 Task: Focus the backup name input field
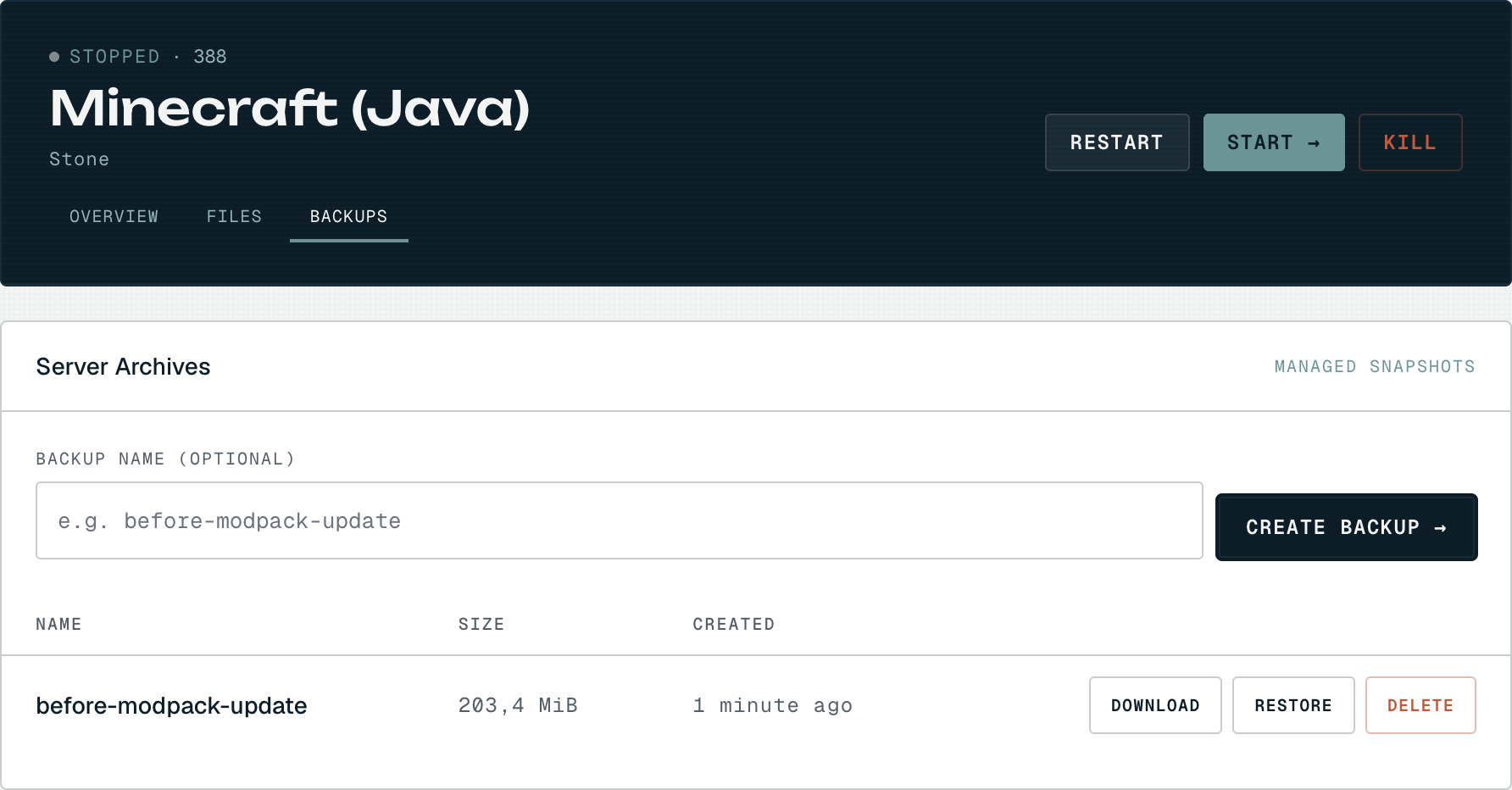point(620,520)
